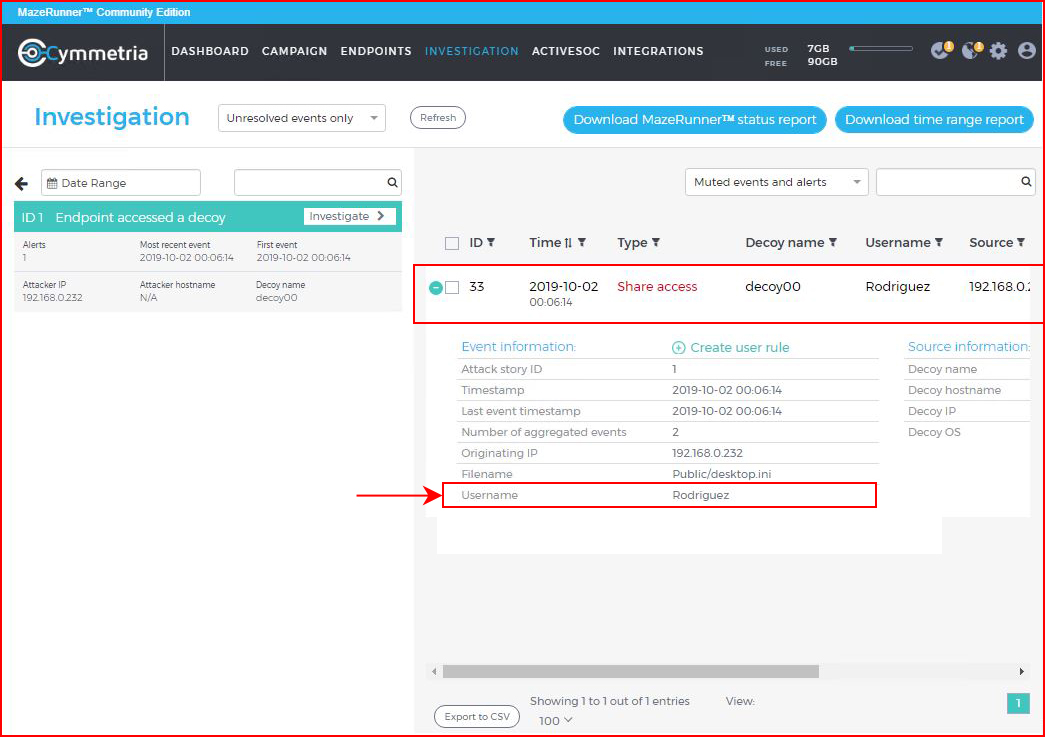Open the Muted events and alerts dropdown
The width and height of the screenshot is (1045, 737).
click(776, 182)
